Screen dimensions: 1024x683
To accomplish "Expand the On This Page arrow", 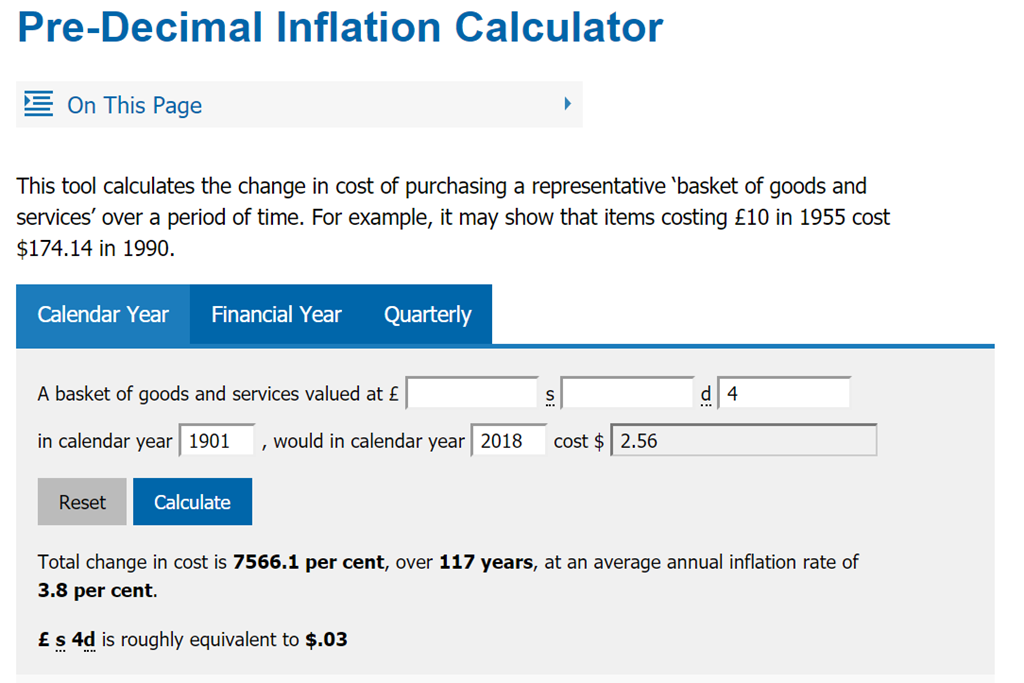I will [567, 103].
